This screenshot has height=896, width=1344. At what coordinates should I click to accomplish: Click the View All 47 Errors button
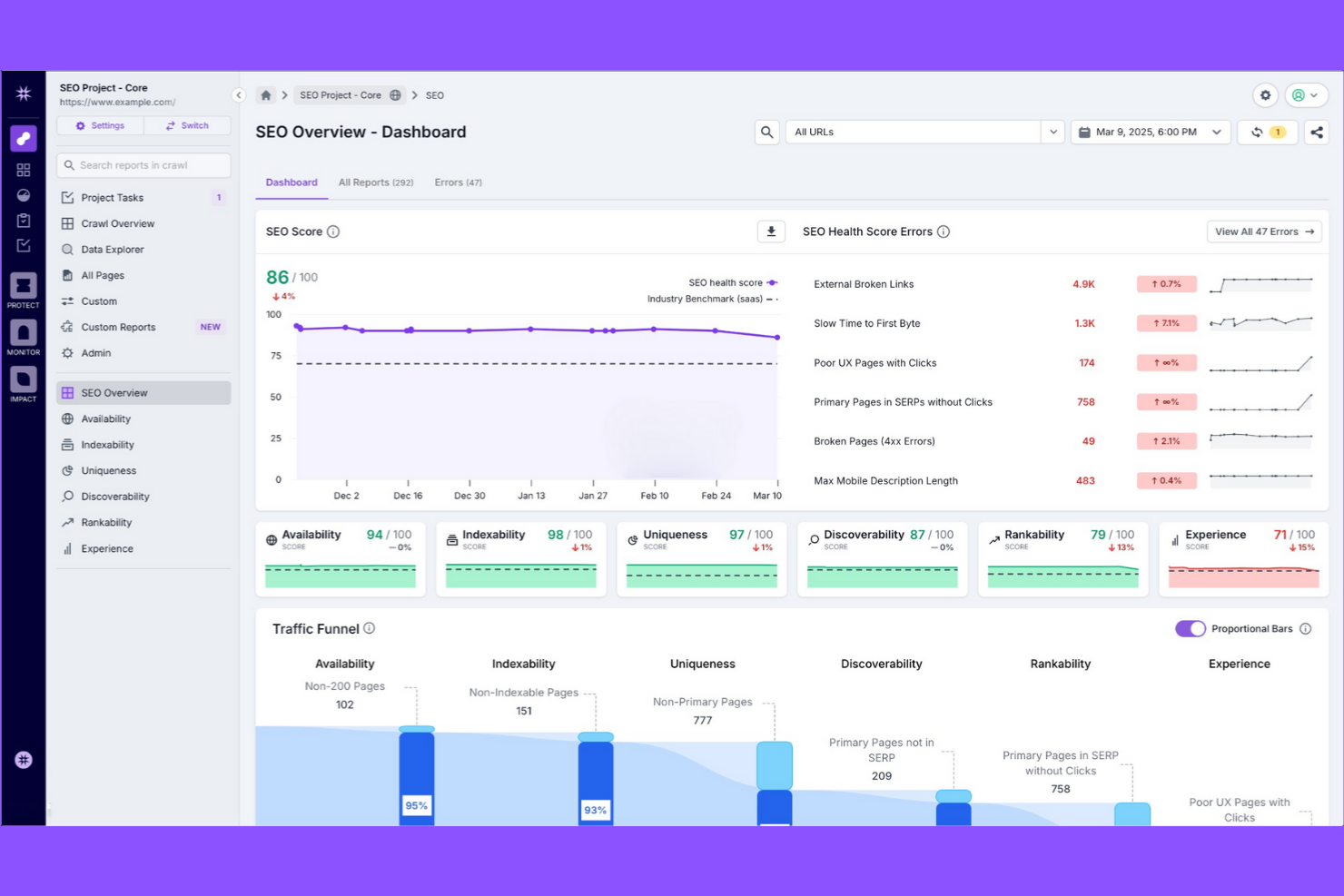coord(1264,231)
